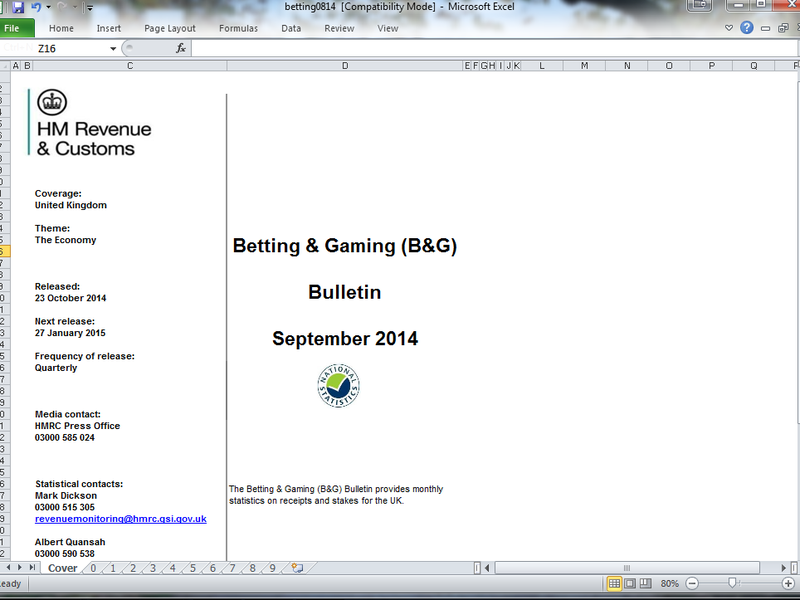Select column C header
800x600 pixels.
130,66
